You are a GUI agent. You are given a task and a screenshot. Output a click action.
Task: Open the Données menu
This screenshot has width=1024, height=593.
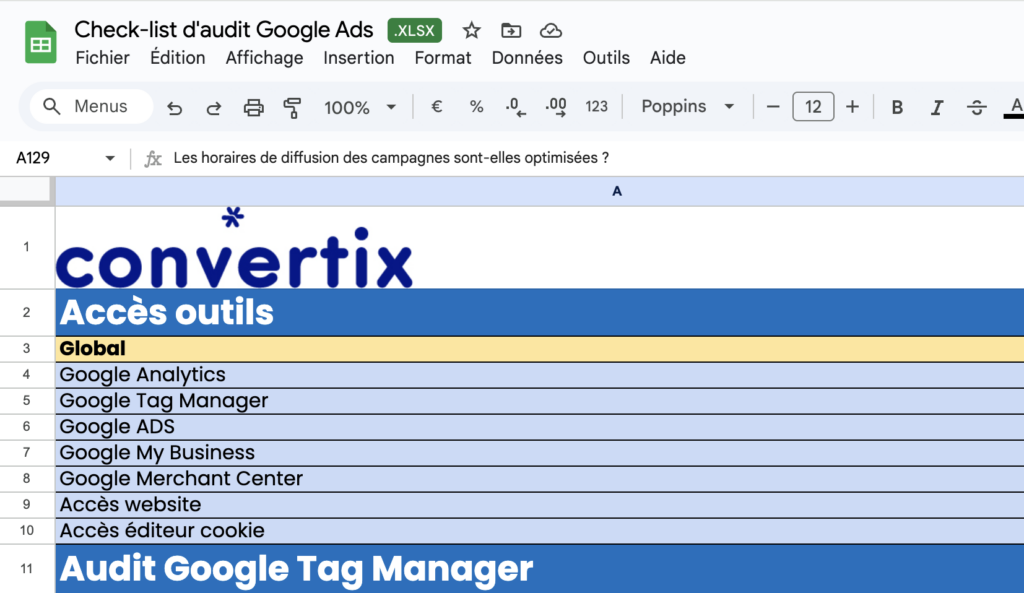click(x=527, y=58)
